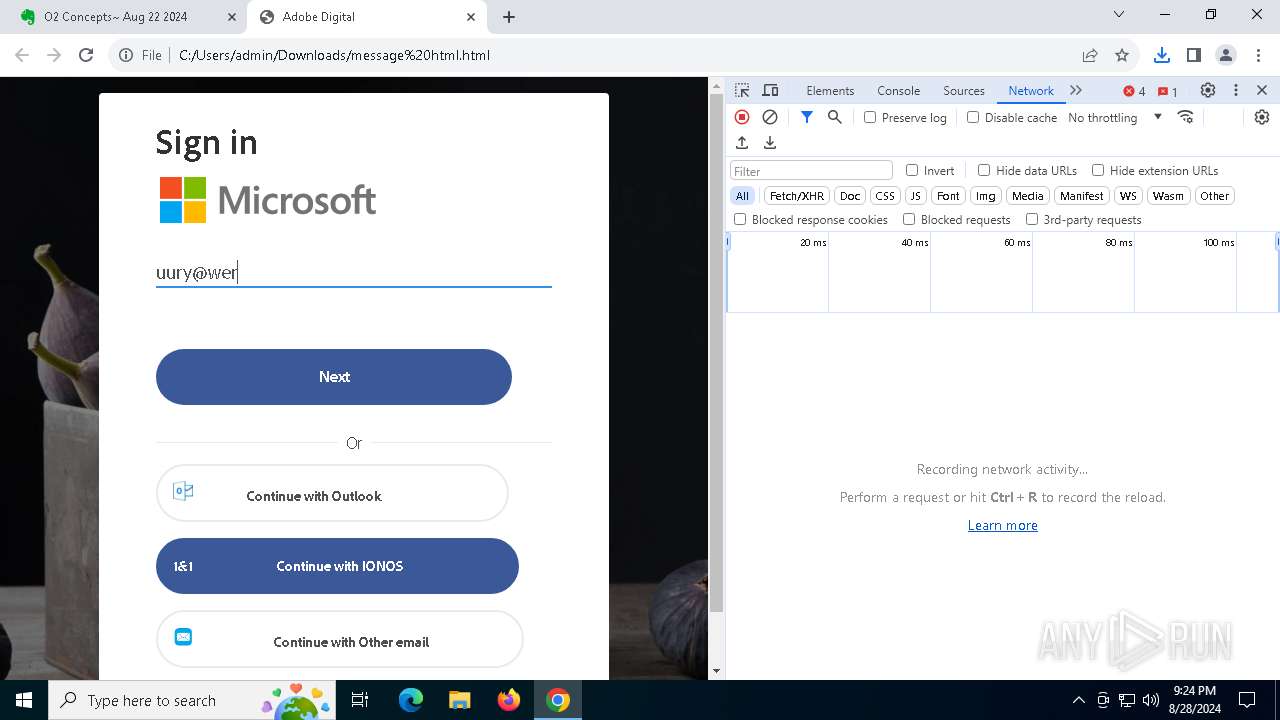Click Continue with IONOS
The width and height of the screenshot is (1280, 720).
337,566
